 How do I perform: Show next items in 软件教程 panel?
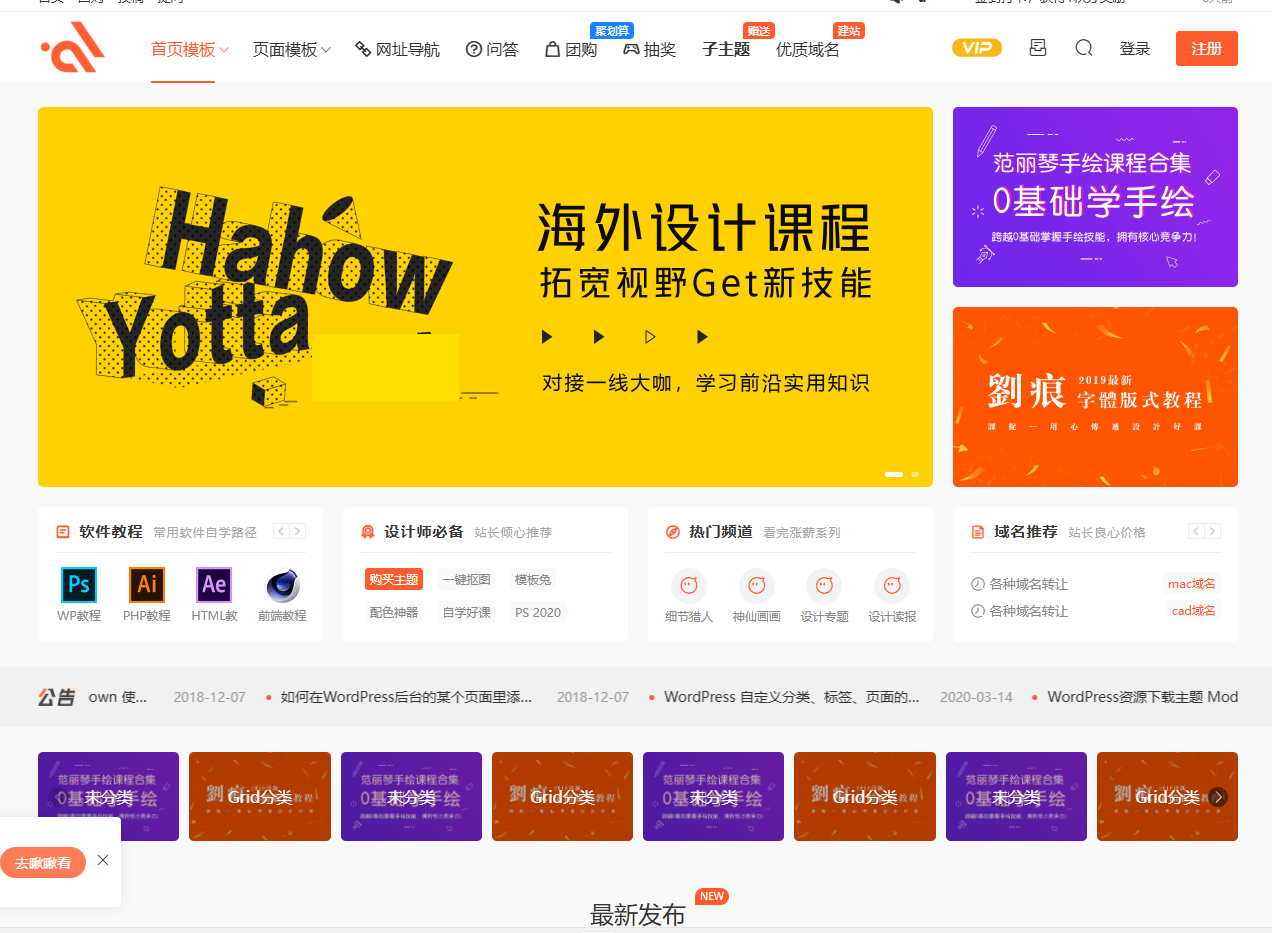(298, 532)
